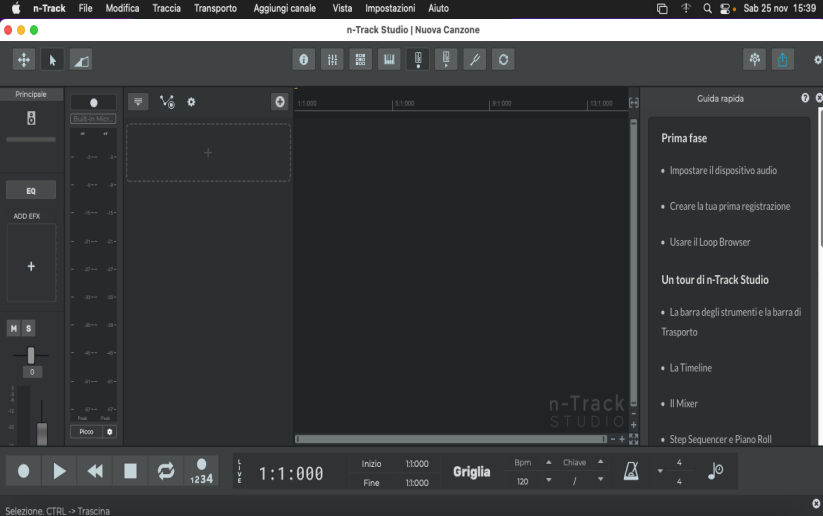Screen dimensions: 823x516
Task: Close the Guida rapida panel
Action: 819,98
